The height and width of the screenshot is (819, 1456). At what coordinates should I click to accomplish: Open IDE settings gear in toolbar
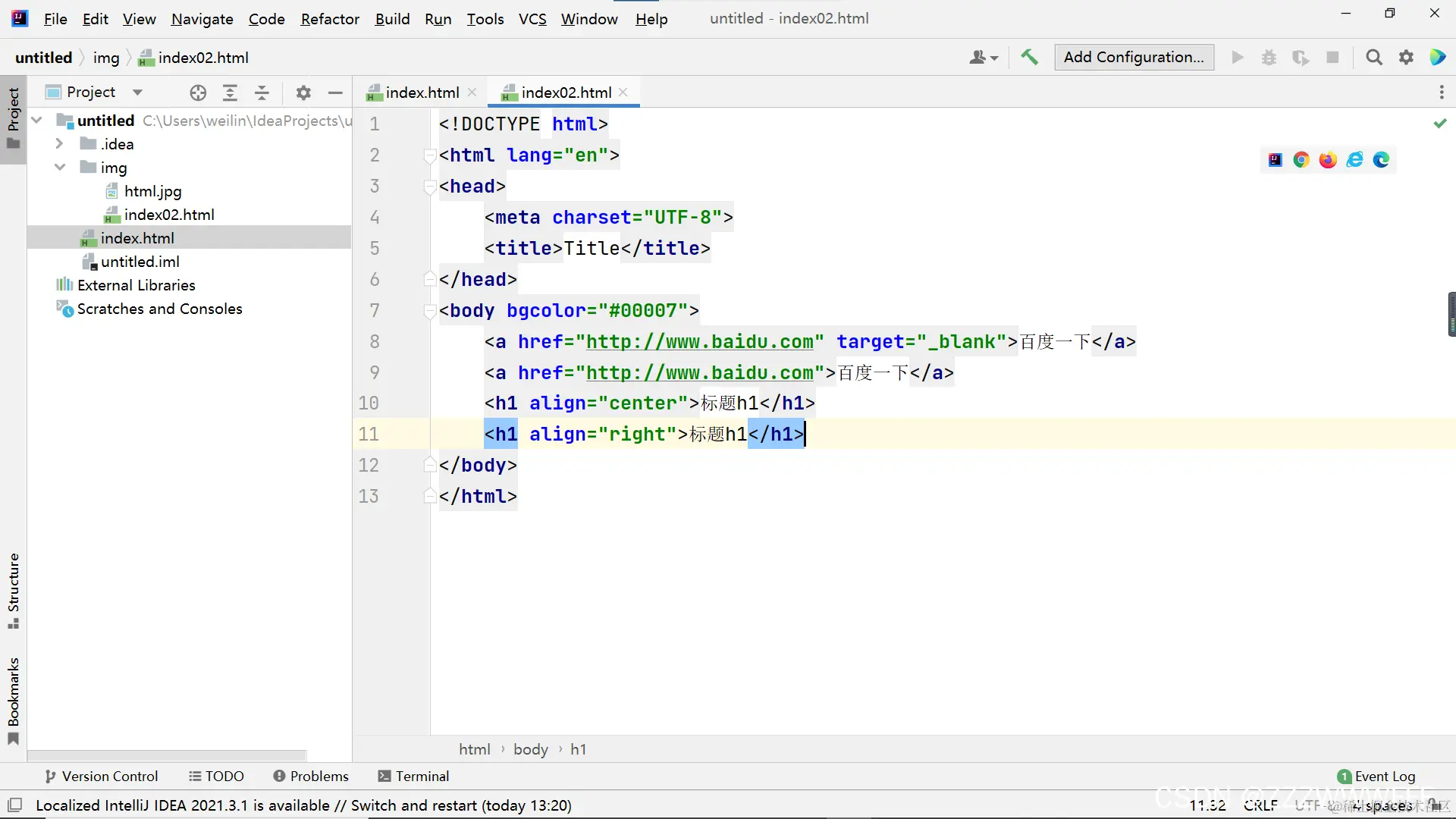coord(1406,58)
